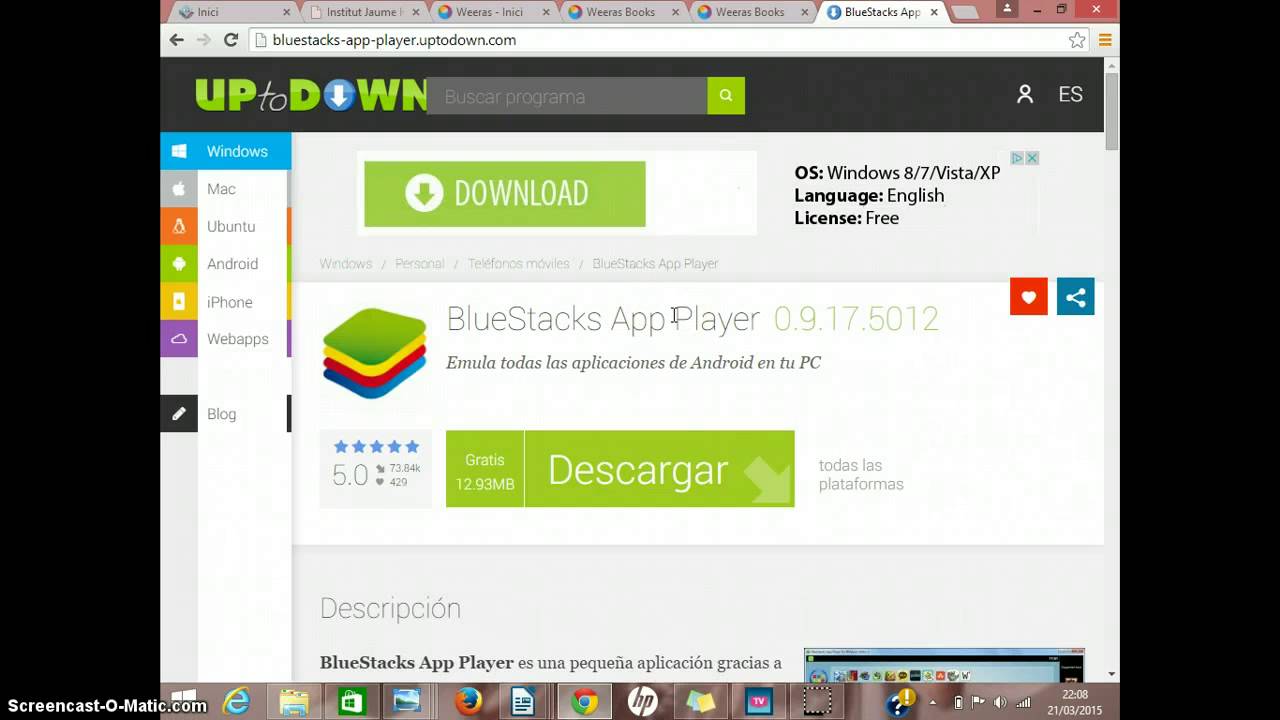Click the Teléfonos móviles breadcrumb link
The width and height of the screenshot is (1280, 720).
tap(518, 264)
